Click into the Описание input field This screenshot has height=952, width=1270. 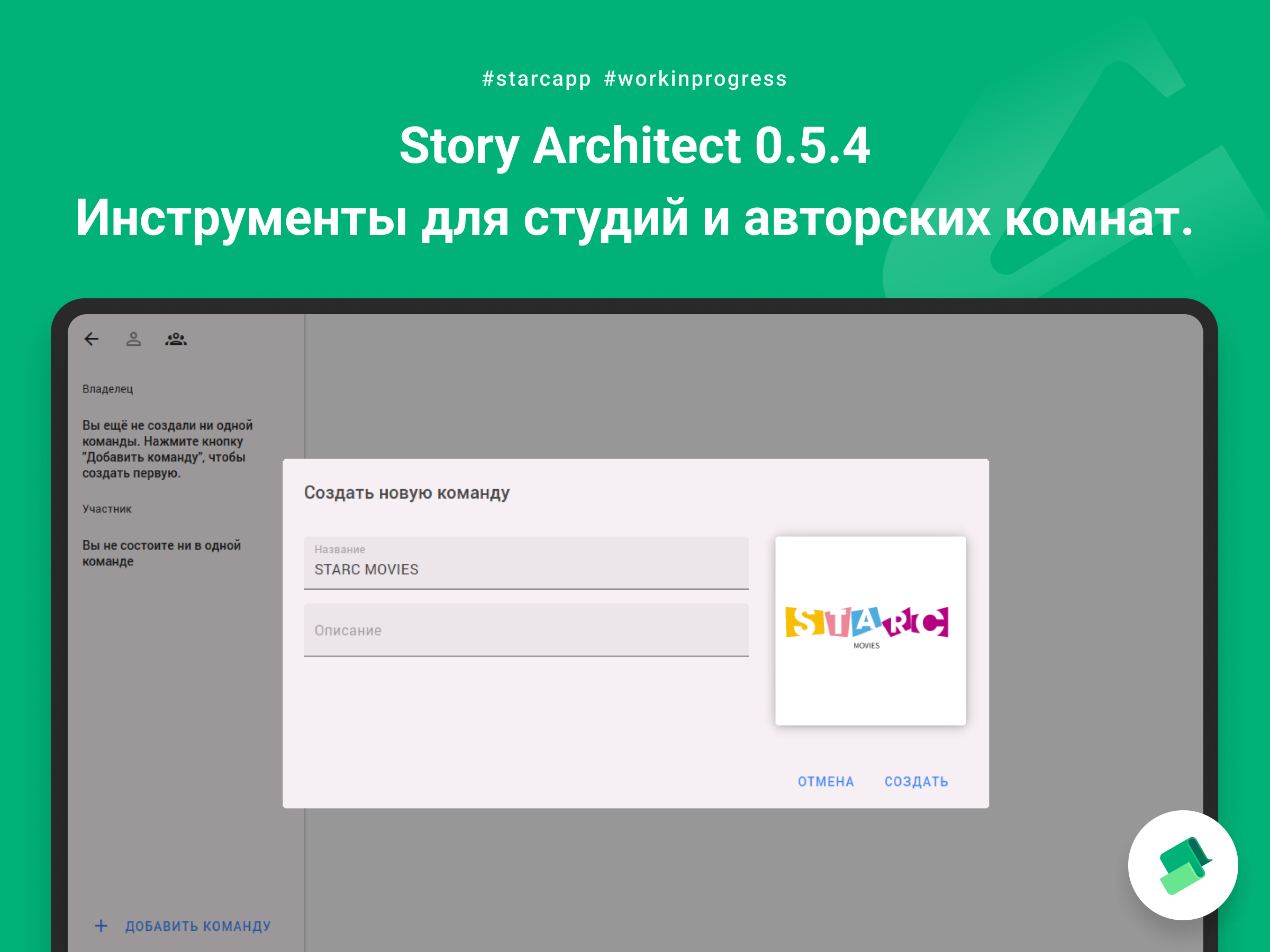527,629
